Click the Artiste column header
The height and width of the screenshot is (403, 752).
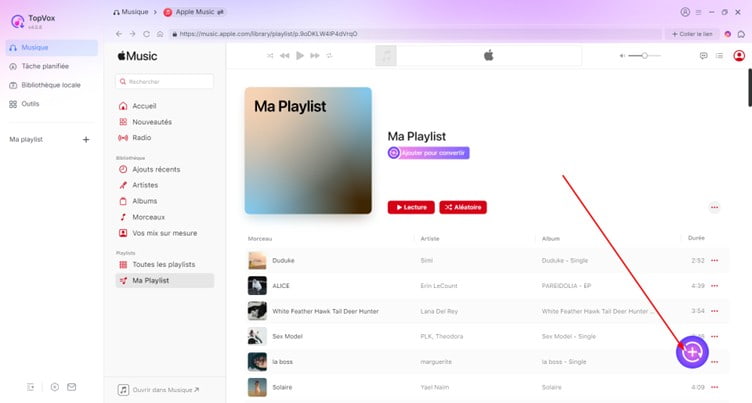430,238
